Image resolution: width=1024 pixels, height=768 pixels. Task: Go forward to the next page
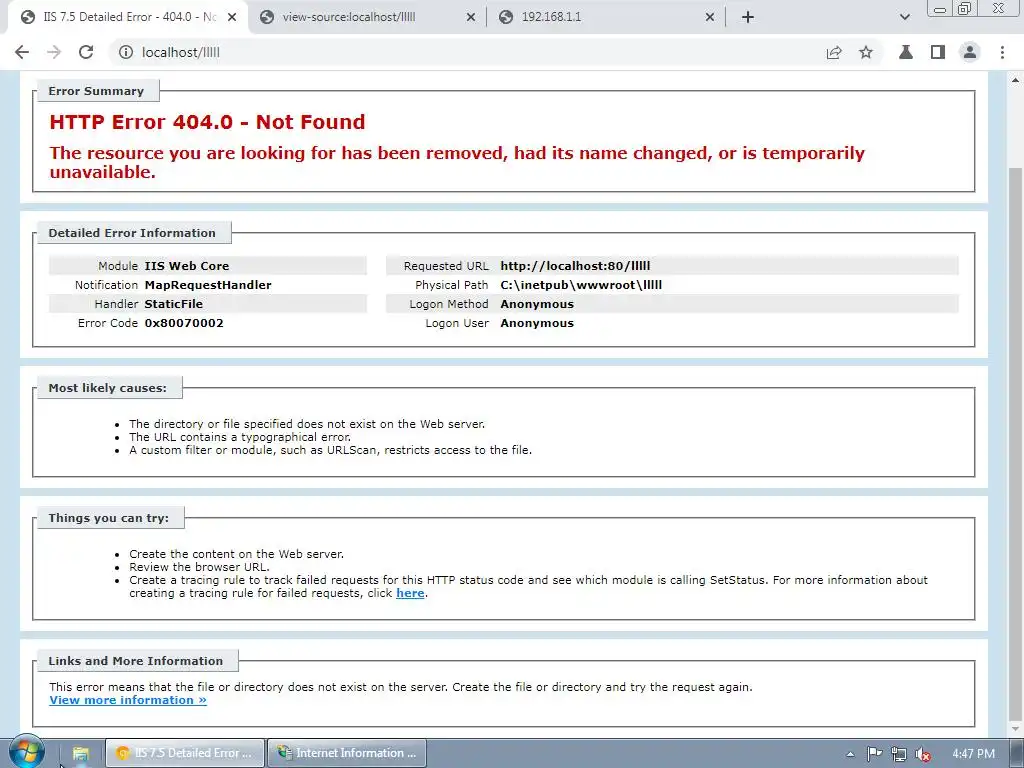[54, 52]
